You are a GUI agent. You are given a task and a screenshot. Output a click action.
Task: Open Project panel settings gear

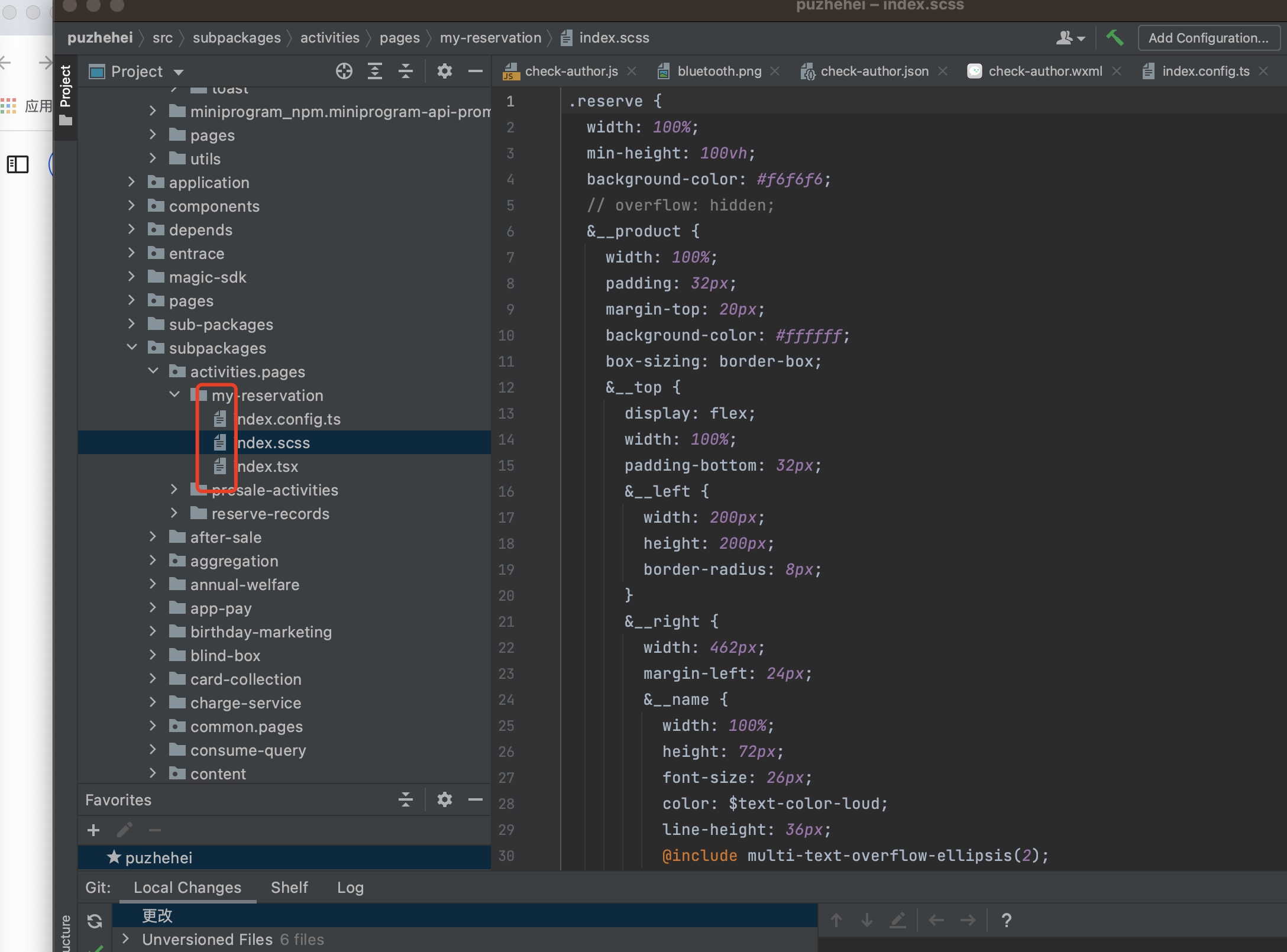click(444, 72)
